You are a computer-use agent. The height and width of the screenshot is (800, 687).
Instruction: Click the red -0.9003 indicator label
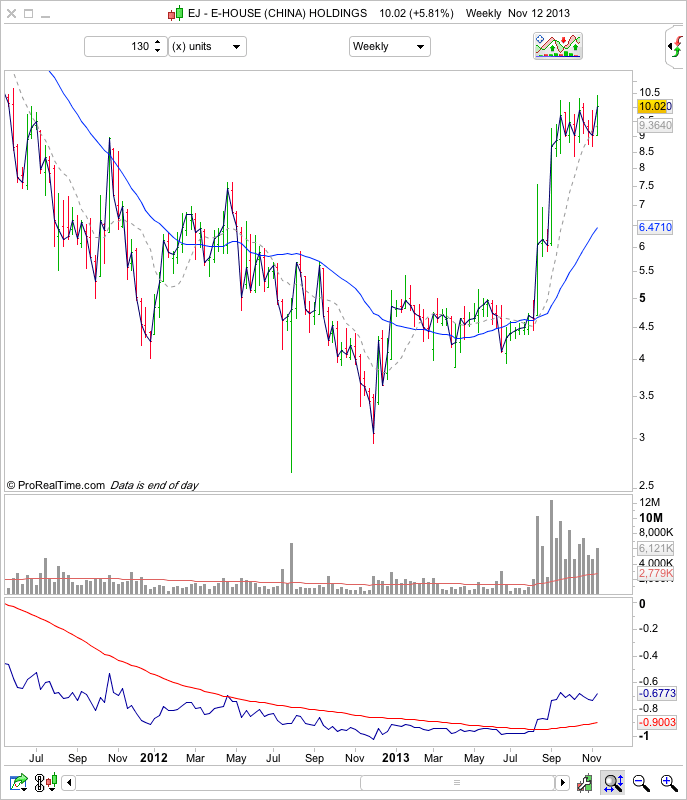pyautogui.click(x=657, y=722)
